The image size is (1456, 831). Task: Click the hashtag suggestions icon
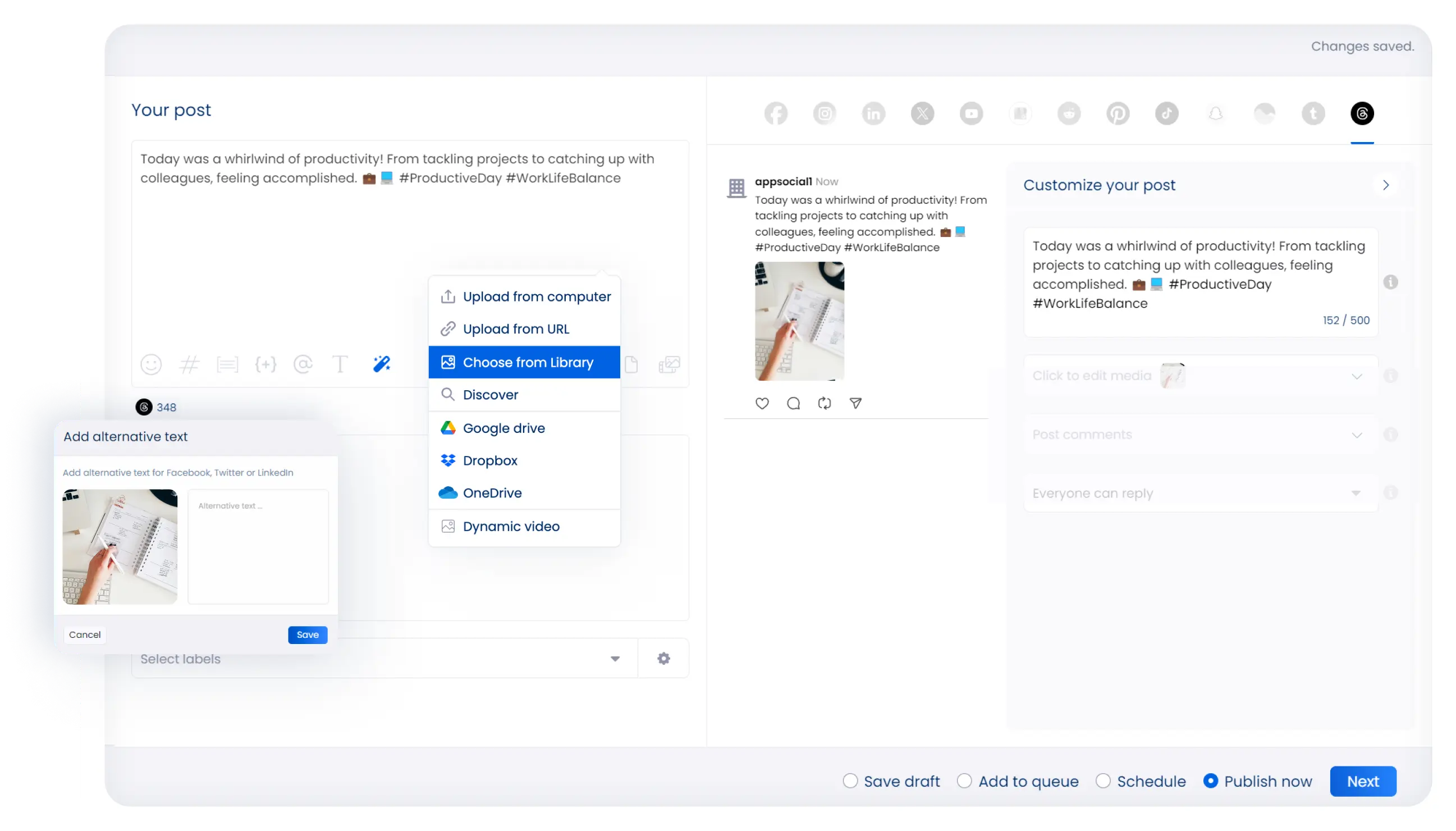(x=189, y=364)
